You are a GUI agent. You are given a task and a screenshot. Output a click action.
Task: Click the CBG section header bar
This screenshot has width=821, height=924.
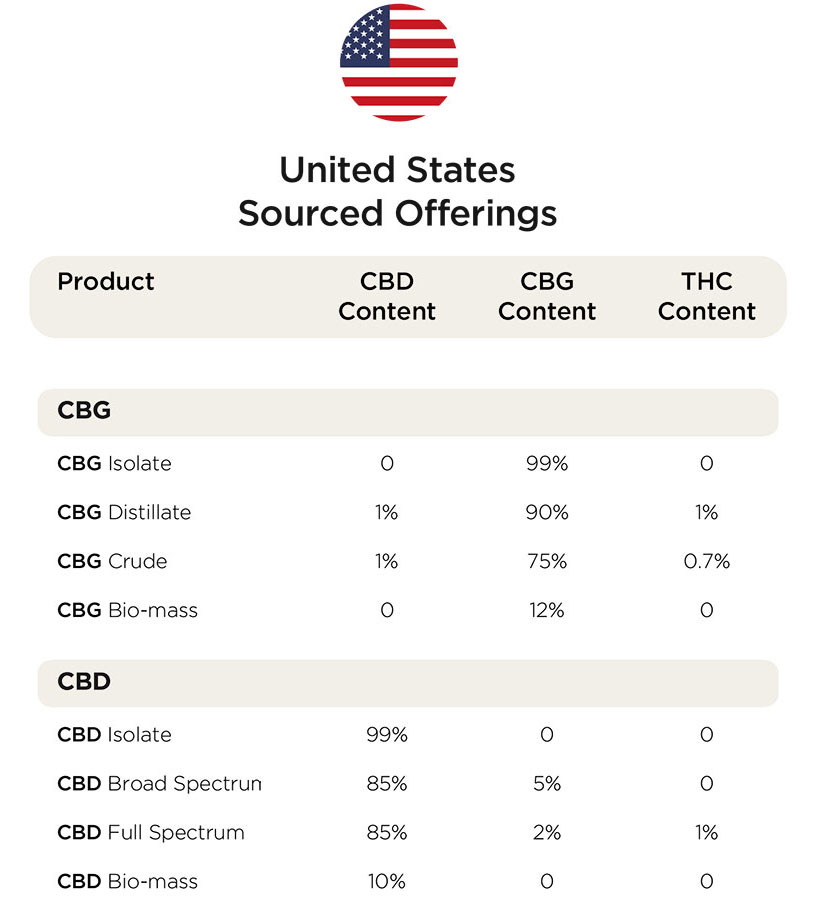408,412
